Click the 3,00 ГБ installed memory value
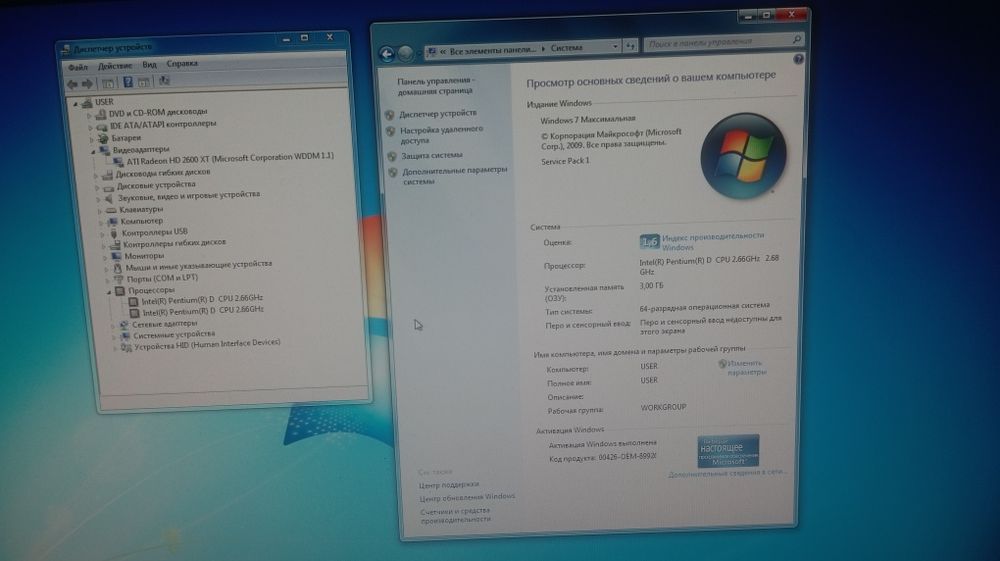The image size is (1000, 561). tap(652, 286)
